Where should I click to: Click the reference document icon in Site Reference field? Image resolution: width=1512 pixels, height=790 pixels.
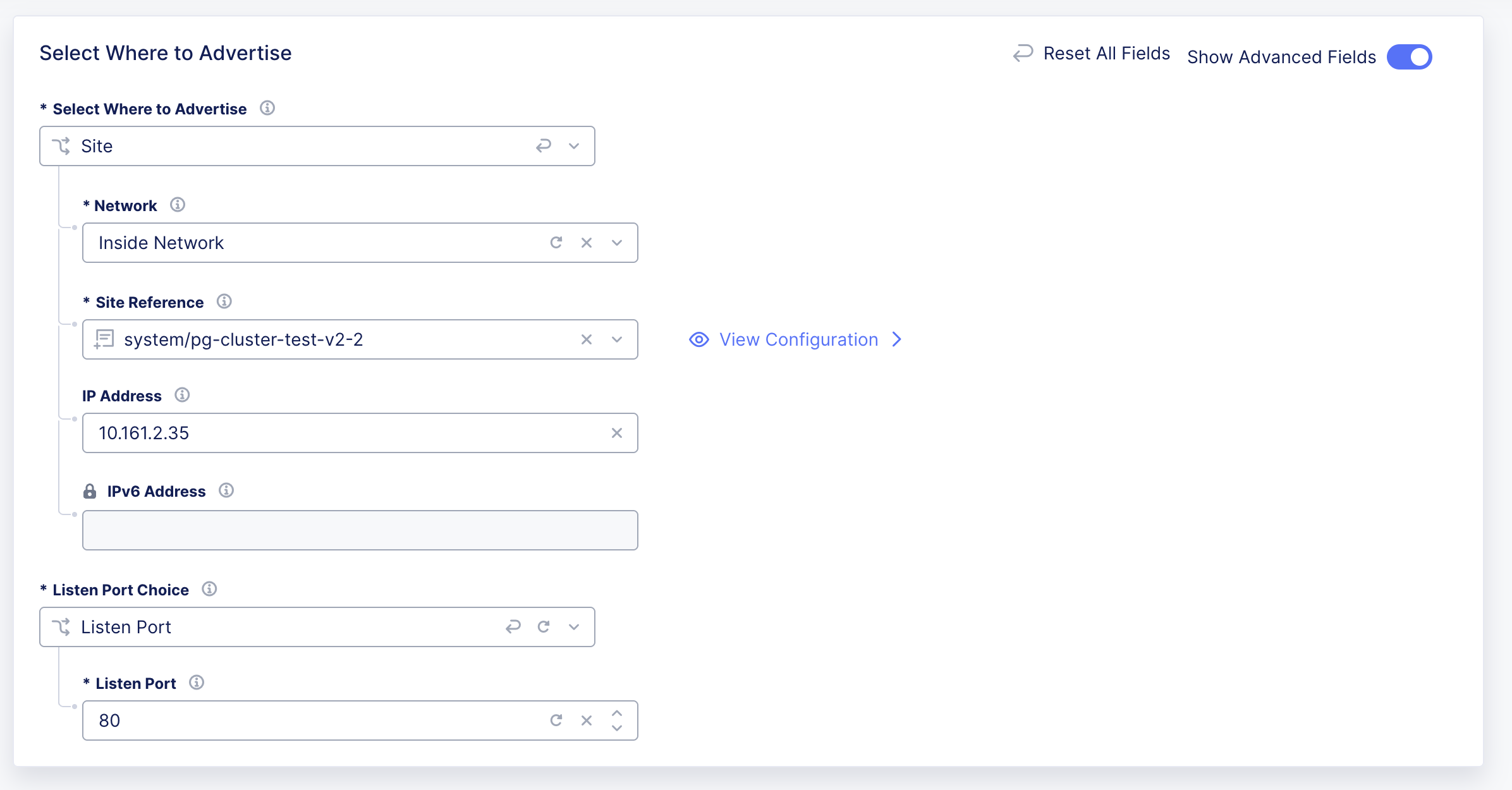coord(105,339)
